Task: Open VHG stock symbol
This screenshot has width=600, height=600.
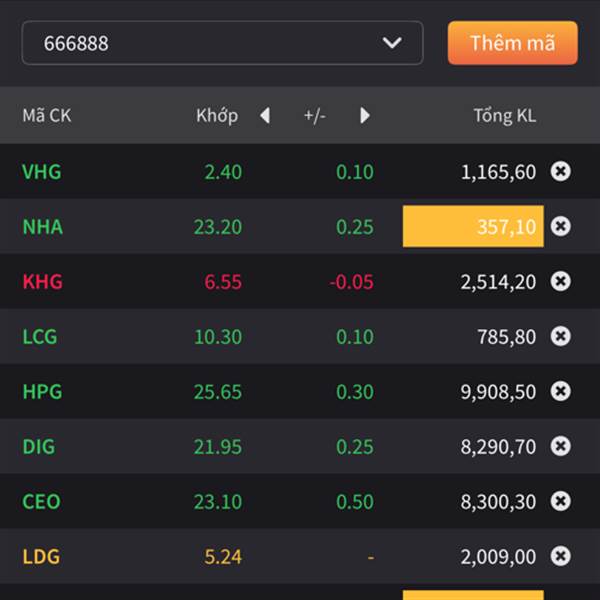Action: [42, 171]
